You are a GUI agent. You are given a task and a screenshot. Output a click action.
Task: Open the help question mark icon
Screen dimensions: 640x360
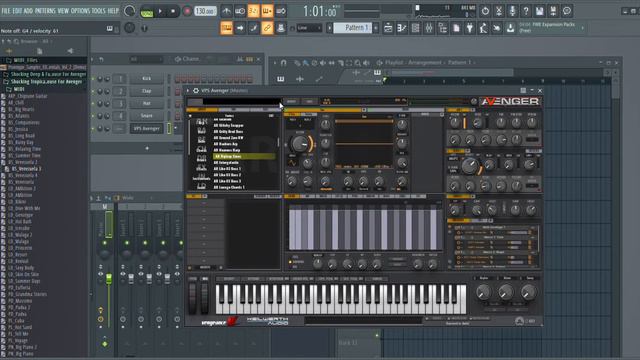(x=526, y=11)
